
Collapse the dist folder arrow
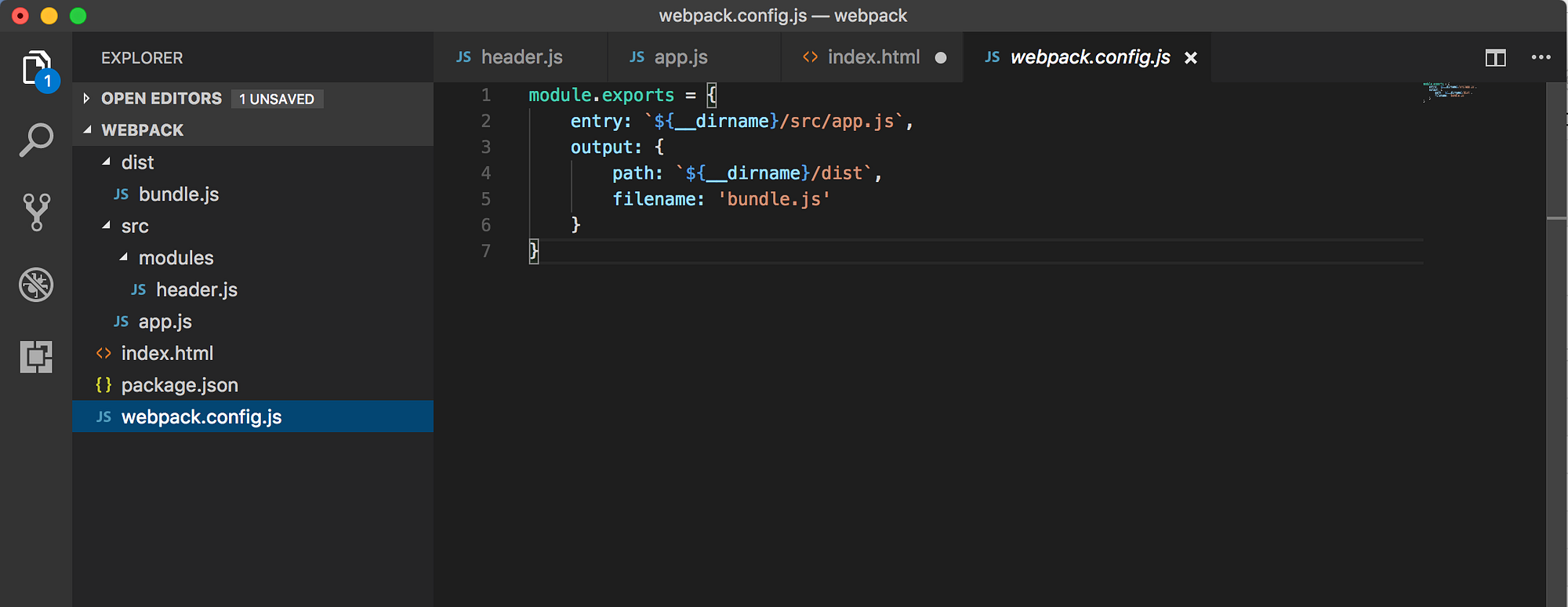pos(106,162)
